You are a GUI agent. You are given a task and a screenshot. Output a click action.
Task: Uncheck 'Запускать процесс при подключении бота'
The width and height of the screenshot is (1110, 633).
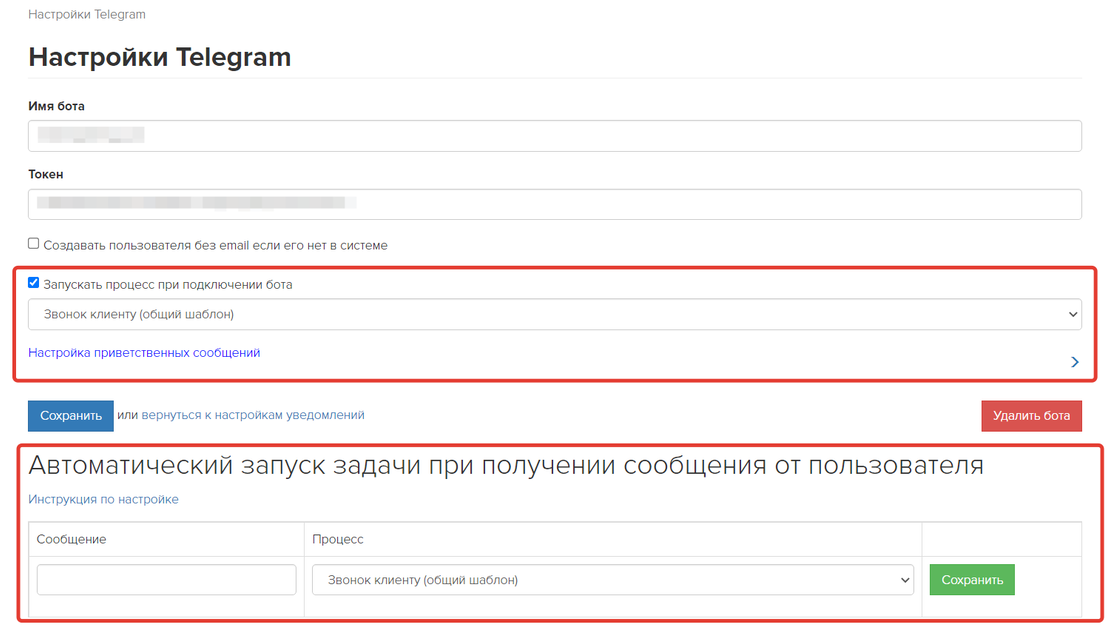point(34,283)
